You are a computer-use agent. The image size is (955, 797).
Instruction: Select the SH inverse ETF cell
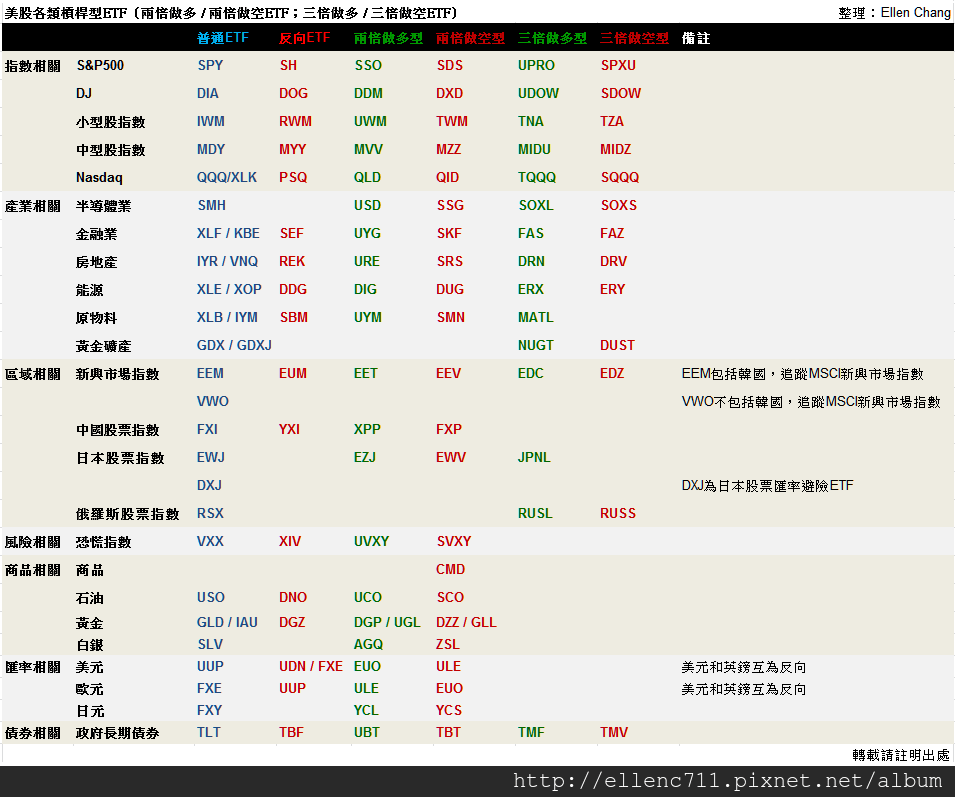point(288,65)
